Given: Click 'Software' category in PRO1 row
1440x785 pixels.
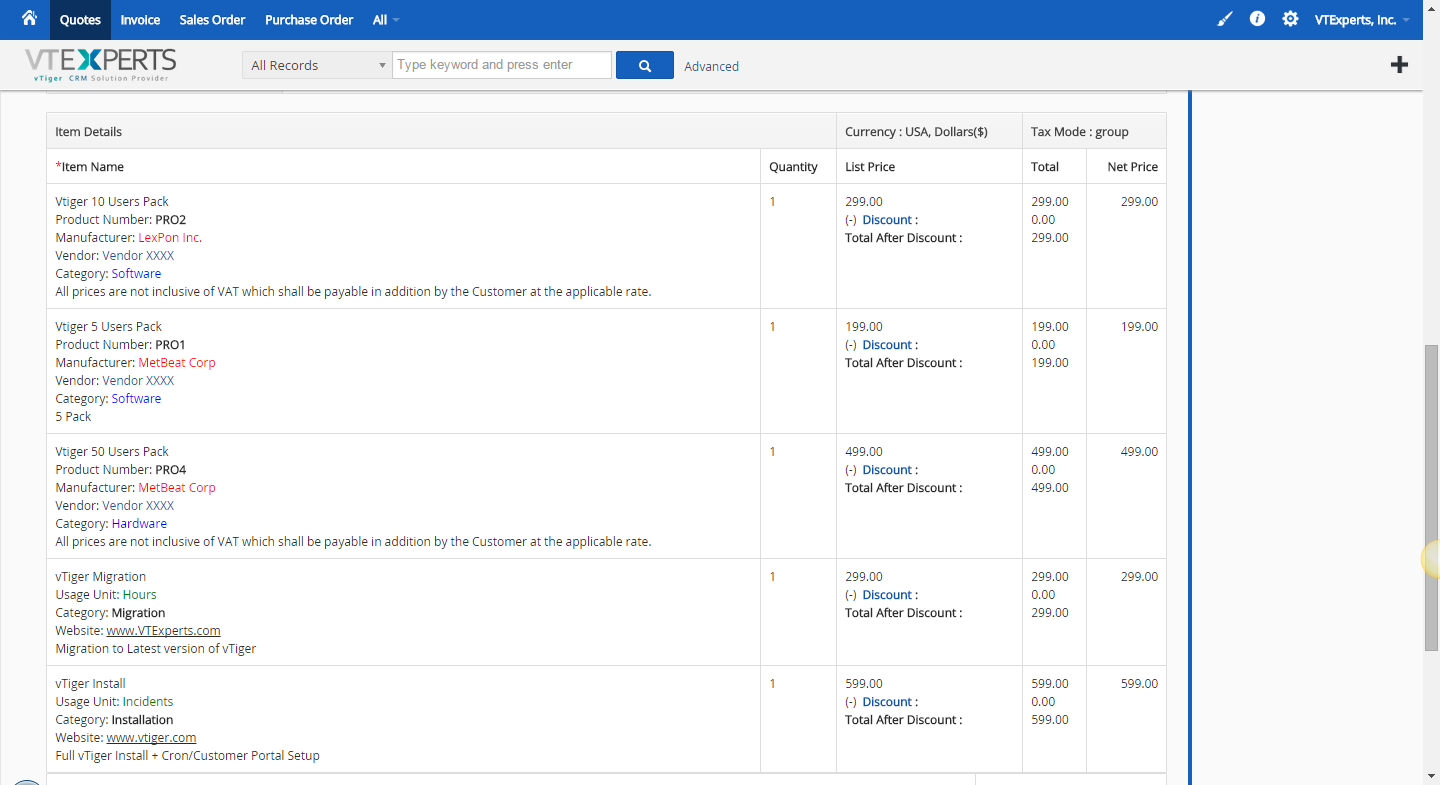Looking at the screenshot, I should [x=136, y=399].
